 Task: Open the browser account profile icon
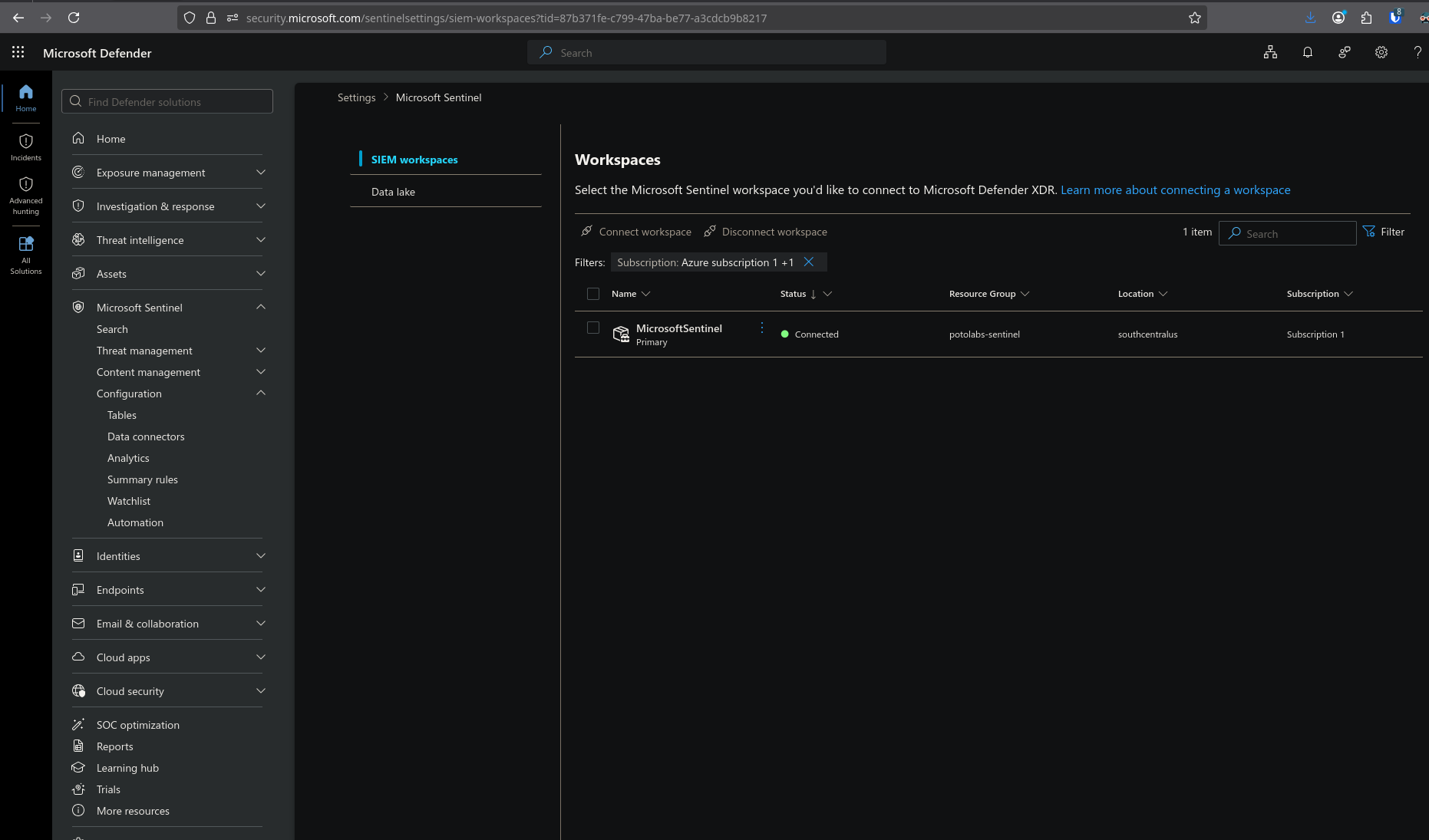(x=1338, y=18)
